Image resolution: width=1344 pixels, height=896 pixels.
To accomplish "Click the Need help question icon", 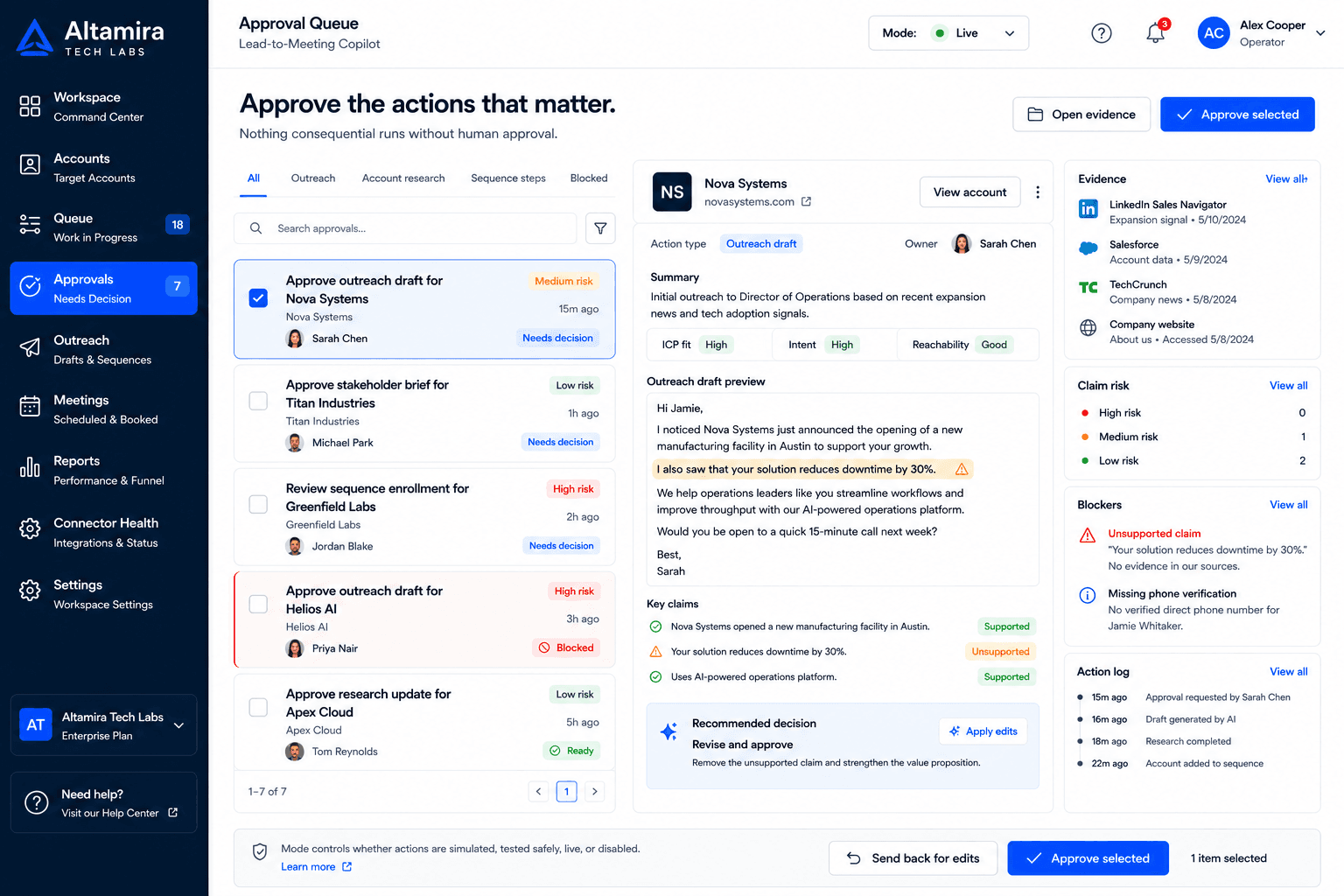I will (x=37, y=802).
